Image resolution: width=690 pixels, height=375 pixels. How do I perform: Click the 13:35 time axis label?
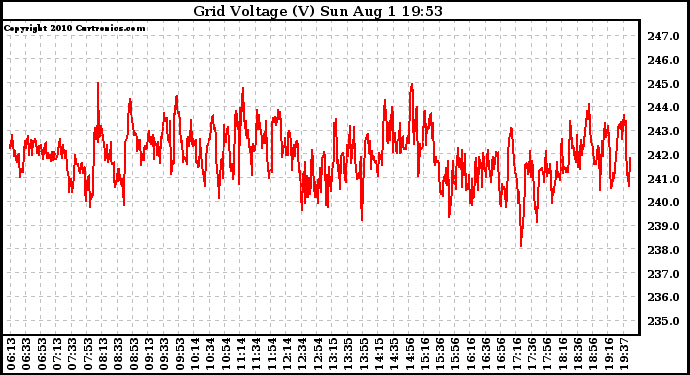349,354
